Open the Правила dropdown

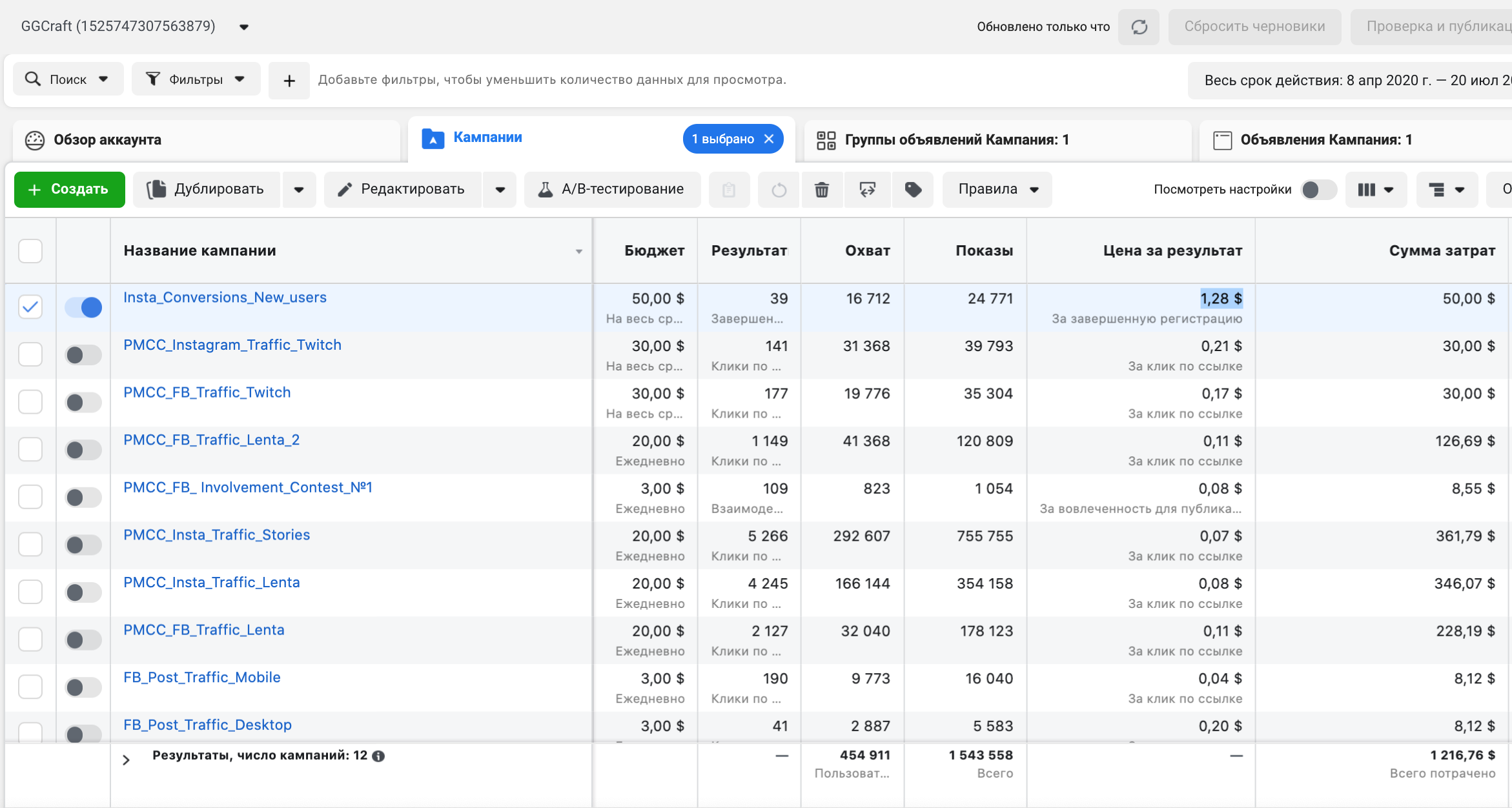click(x=997, y=190)
